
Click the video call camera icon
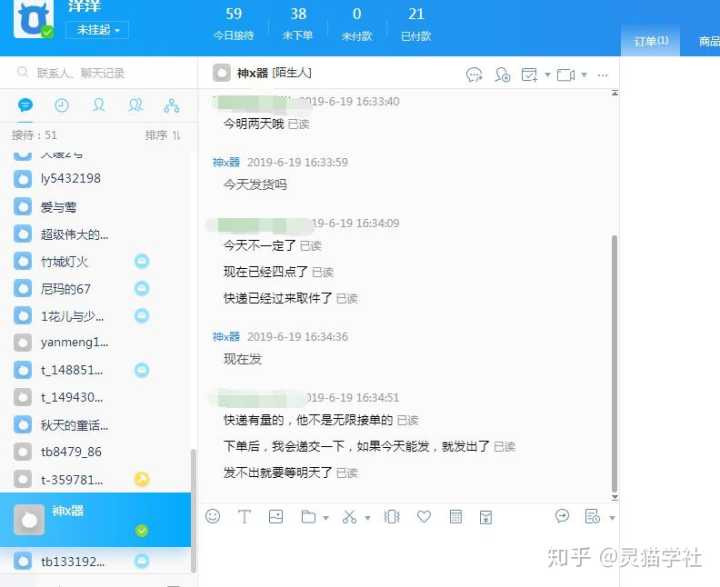(x=566, y=74)
